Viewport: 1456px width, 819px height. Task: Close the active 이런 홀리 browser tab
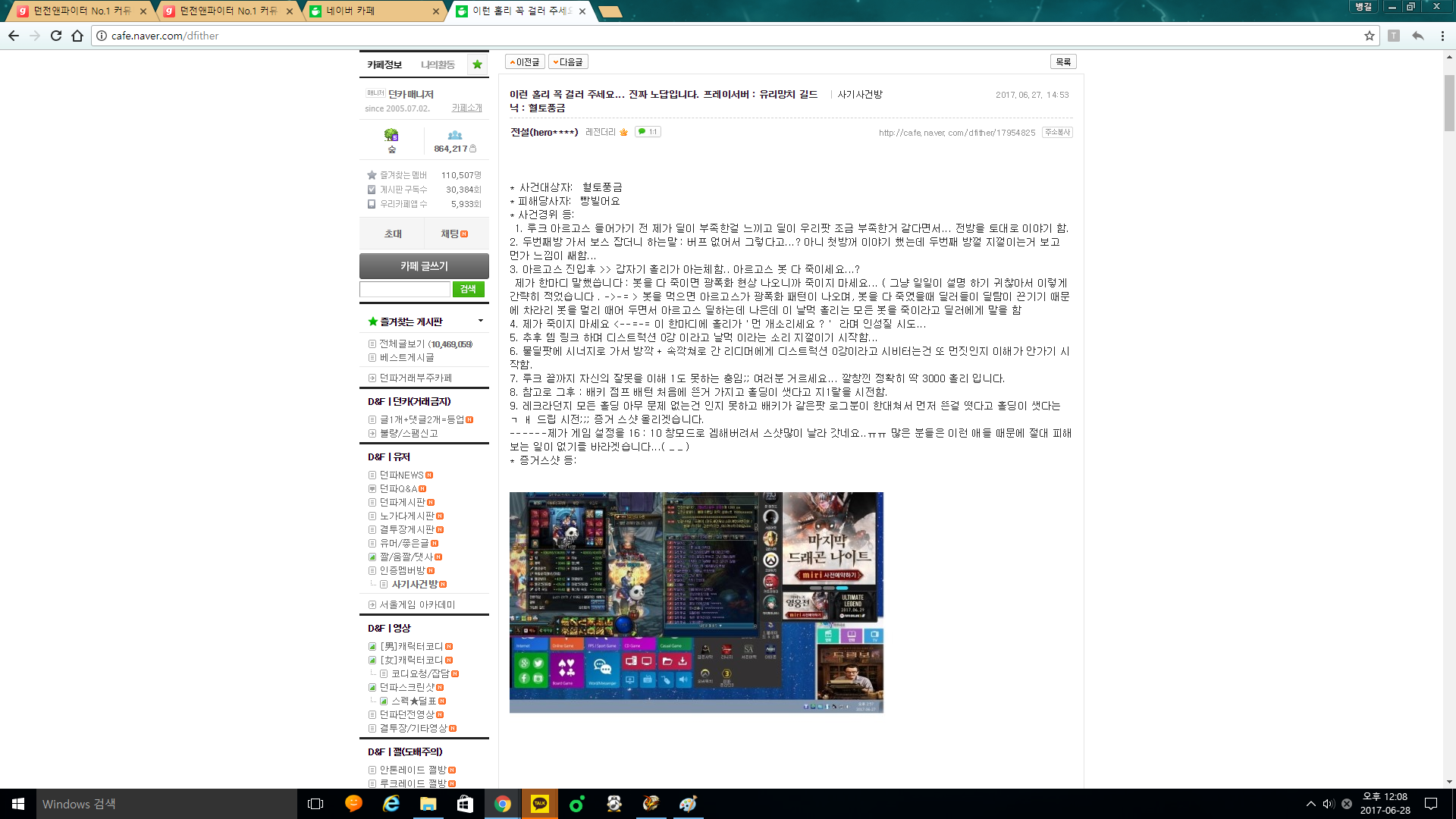(582, 11)
